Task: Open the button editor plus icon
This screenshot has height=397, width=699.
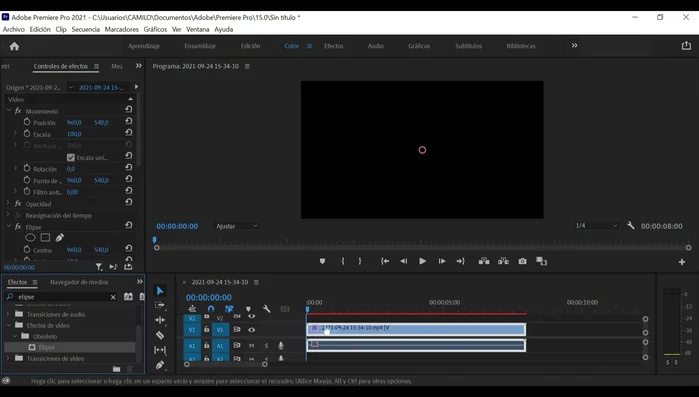Action: pyautogui.click(x=682, y=262)
